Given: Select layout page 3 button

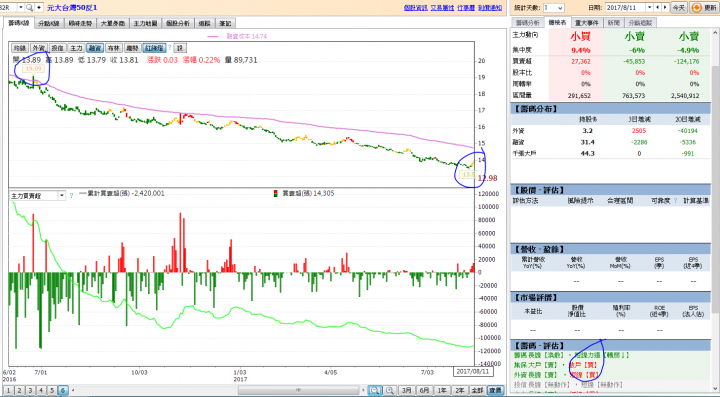Looking at the screenshot, I should (30, 391).
